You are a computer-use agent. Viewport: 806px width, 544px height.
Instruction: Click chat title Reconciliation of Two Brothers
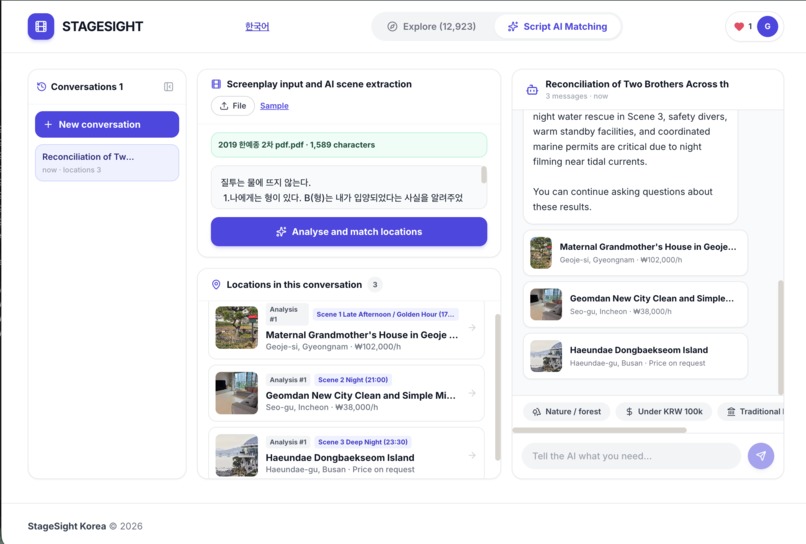(x=637, y=84)
